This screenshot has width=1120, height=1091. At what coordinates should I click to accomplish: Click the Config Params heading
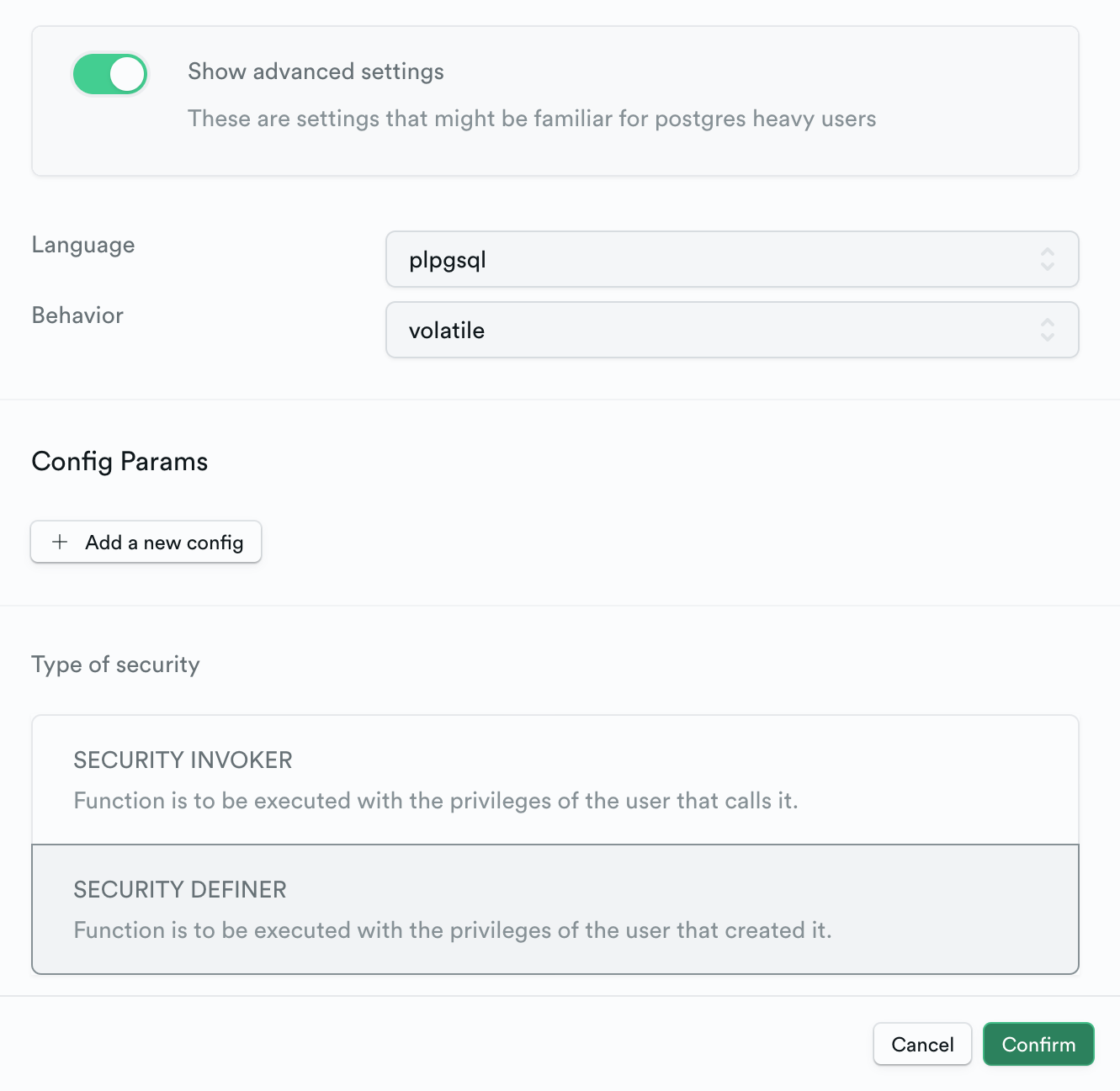click(x=119, y=461)
